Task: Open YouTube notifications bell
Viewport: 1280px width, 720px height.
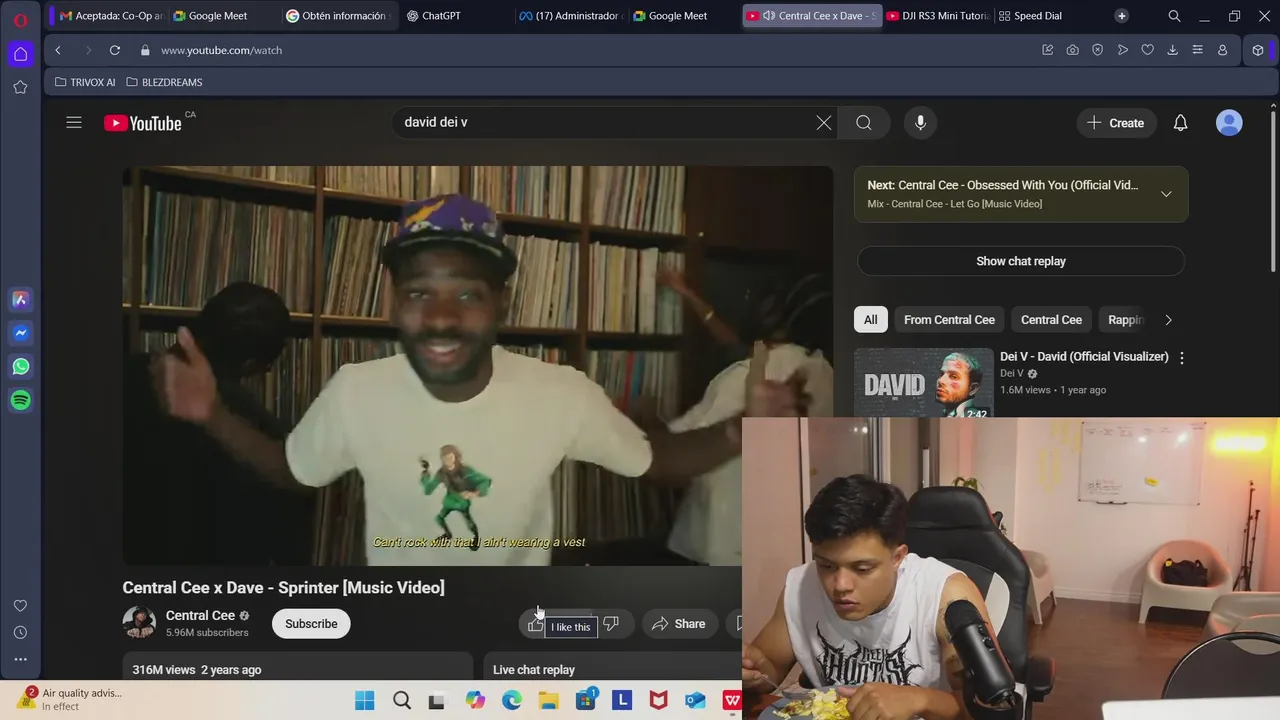Action: coord(1180,123)
